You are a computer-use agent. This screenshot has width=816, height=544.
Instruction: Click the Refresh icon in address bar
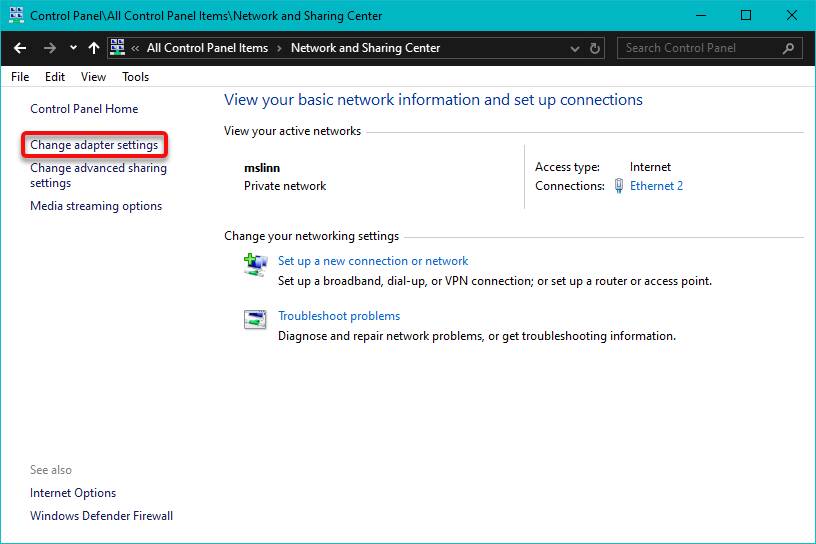pos(596,48)
